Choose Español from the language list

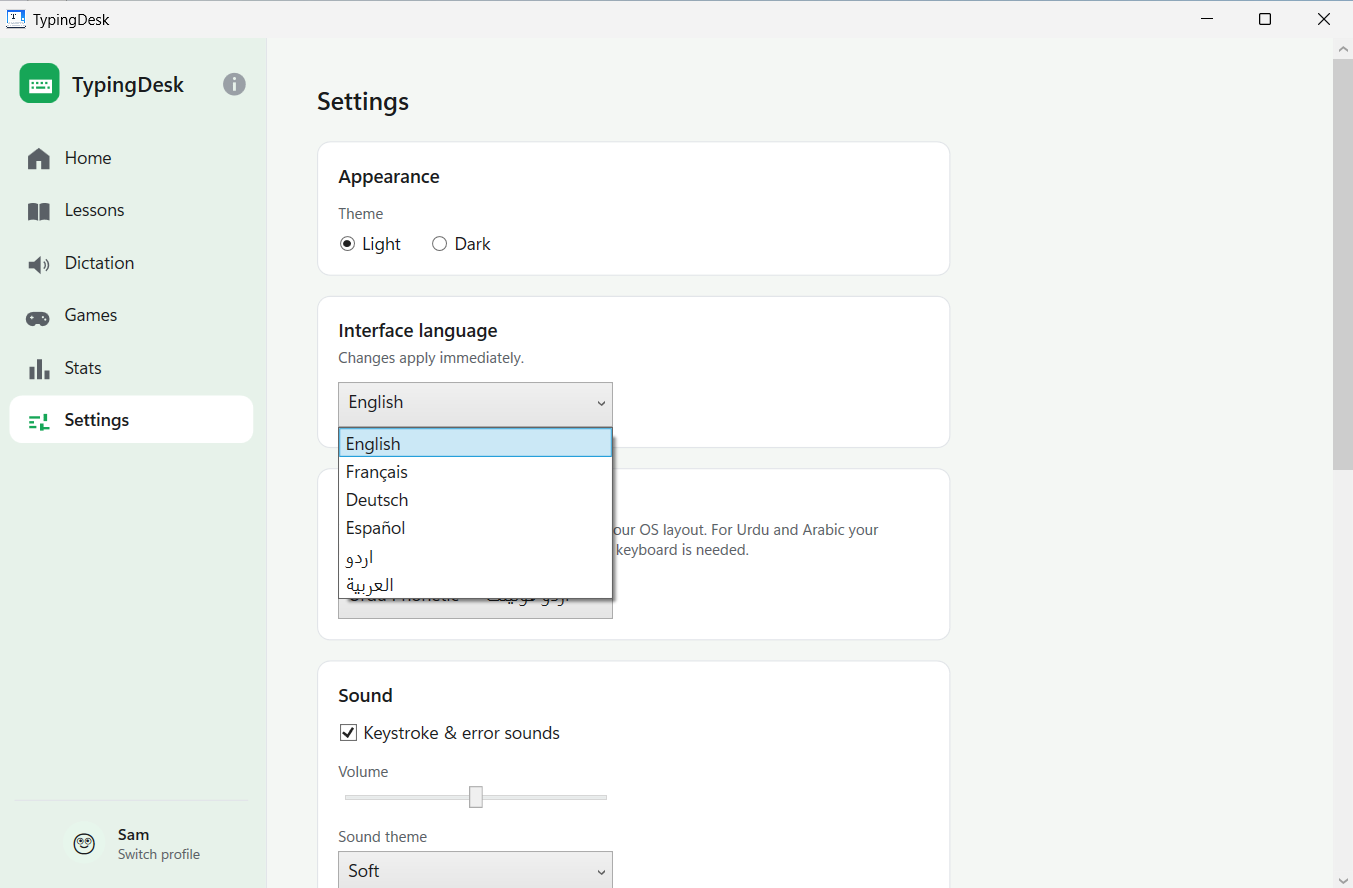[475, 528]
